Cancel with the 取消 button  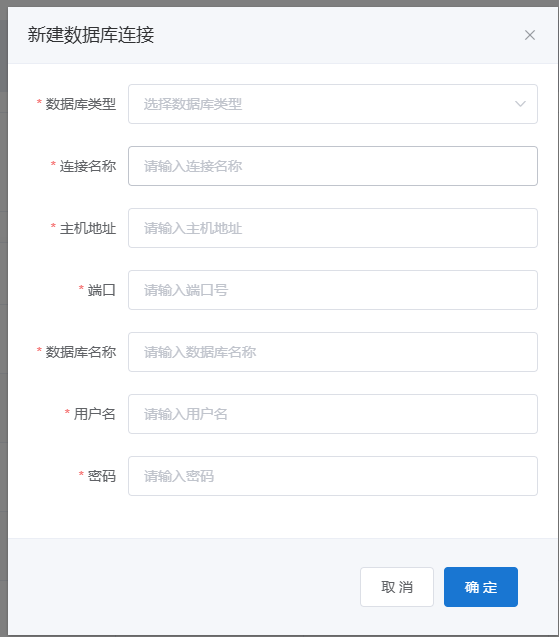point(397,587)
